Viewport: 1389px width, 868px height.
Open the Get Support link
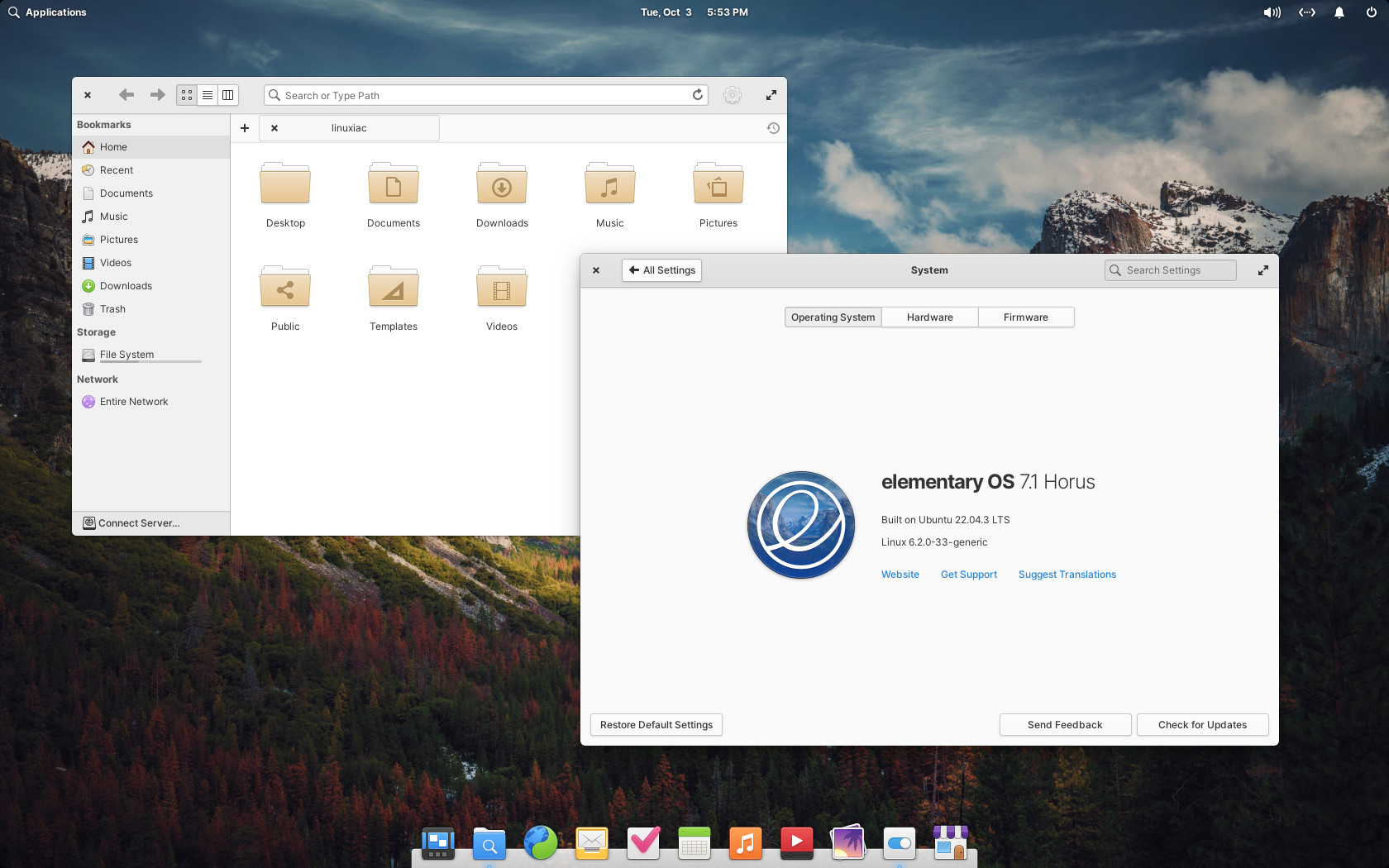coord(969,575)
